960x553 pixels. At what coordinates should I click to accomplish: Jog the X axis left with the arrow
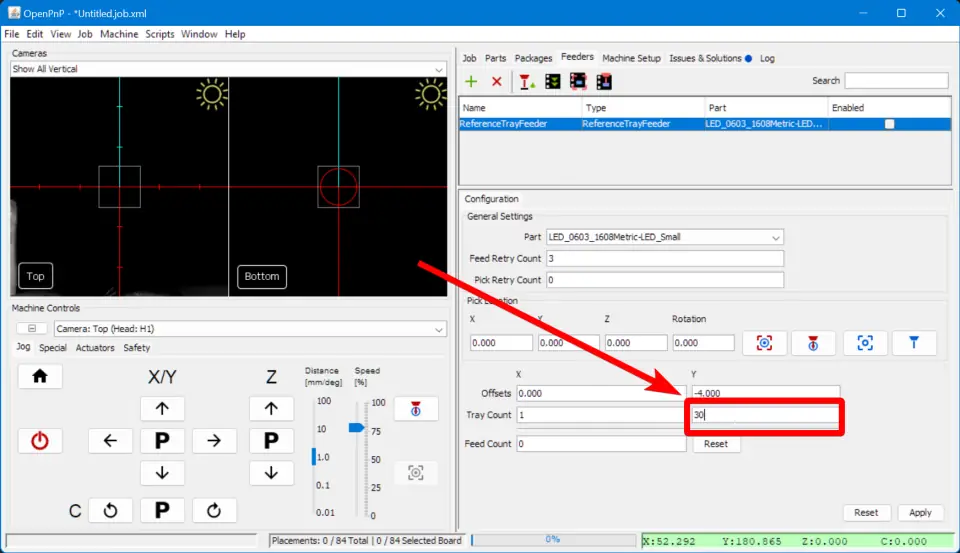pyautogui.click(x=110, y=440)
